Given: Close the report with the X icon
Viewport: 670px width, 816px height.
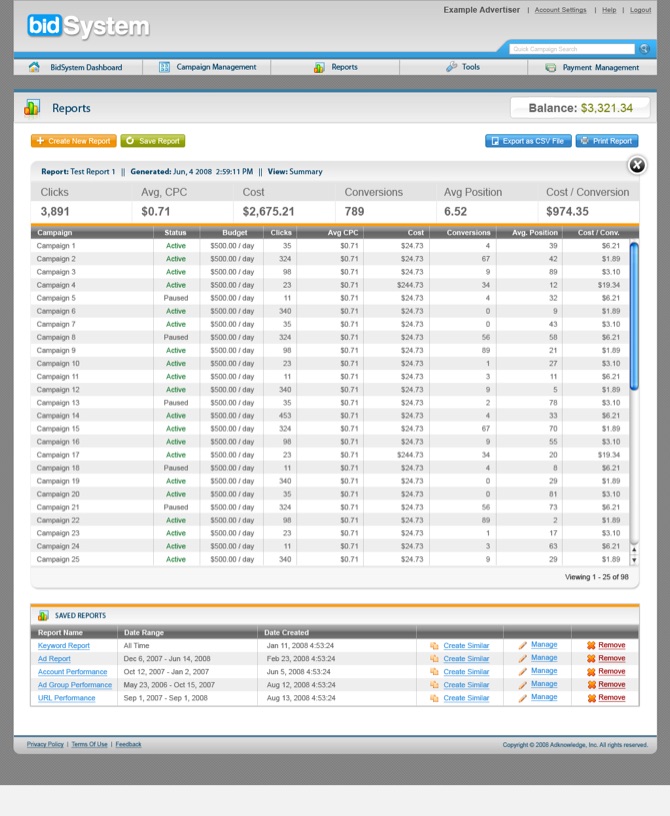Looking at the screenshot, I should click(637, 165).
